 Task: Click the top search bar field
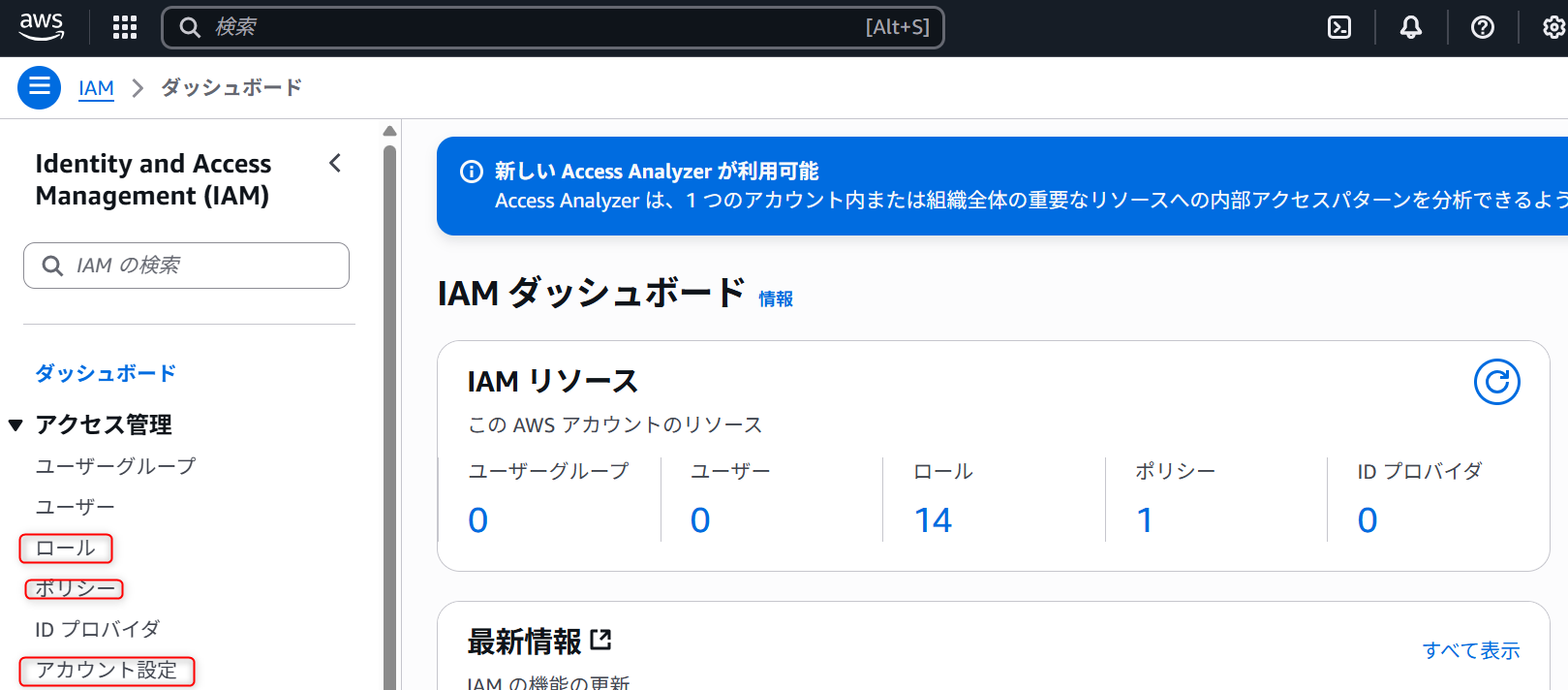coord(553,27)
